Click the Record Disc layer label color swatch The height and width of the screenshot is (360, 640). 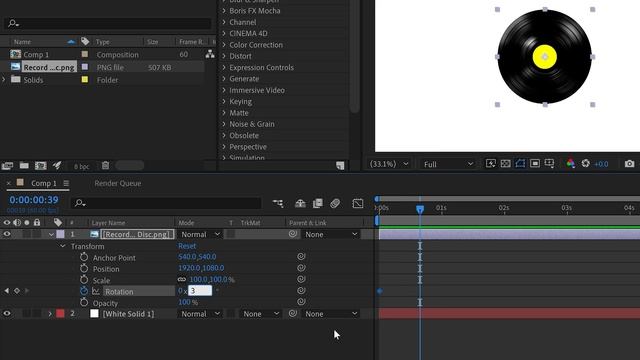(60, 234)
